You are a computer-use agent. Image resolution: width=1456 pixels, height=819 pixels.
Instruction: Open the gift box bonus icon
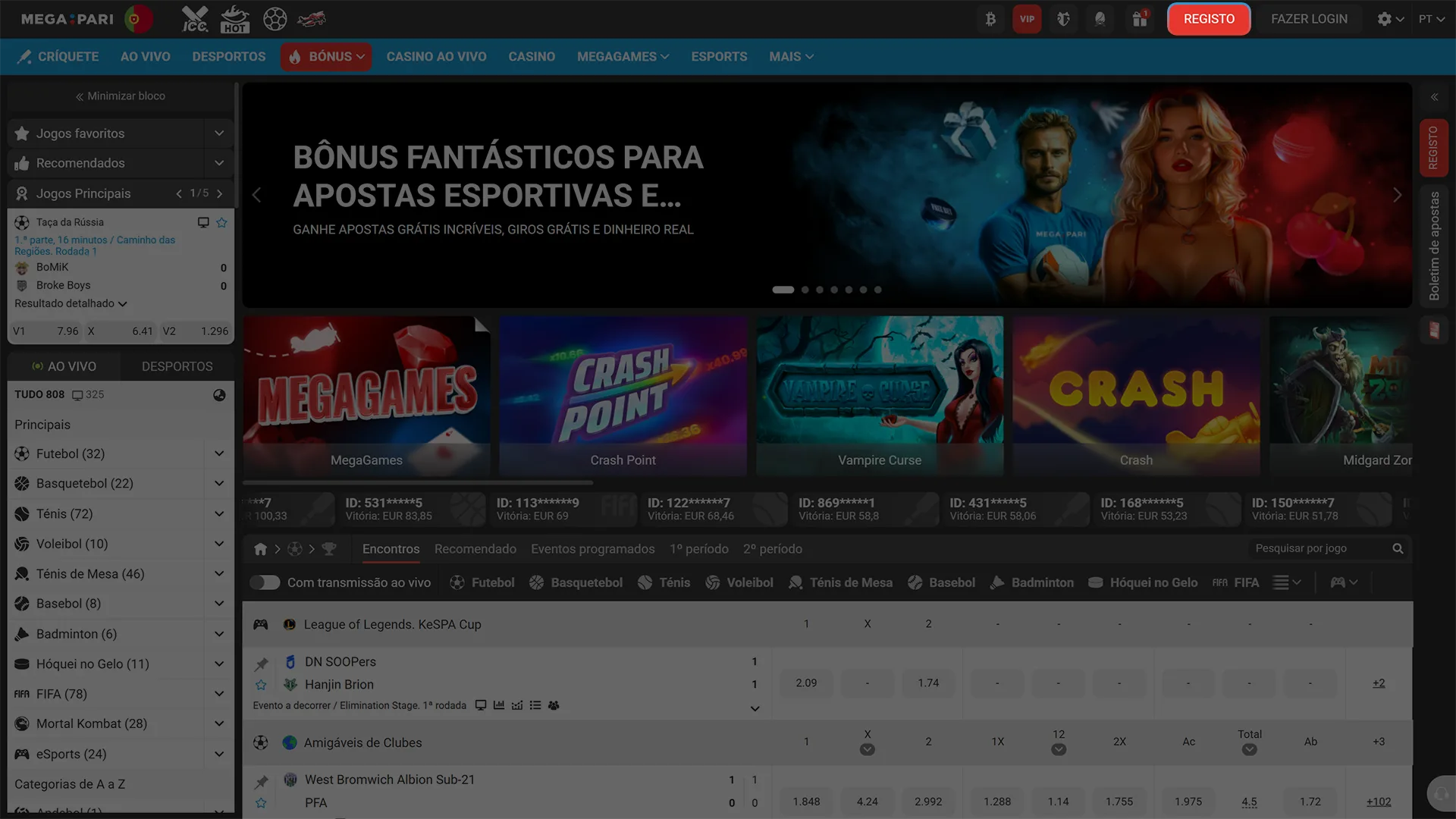[1140, 19]
